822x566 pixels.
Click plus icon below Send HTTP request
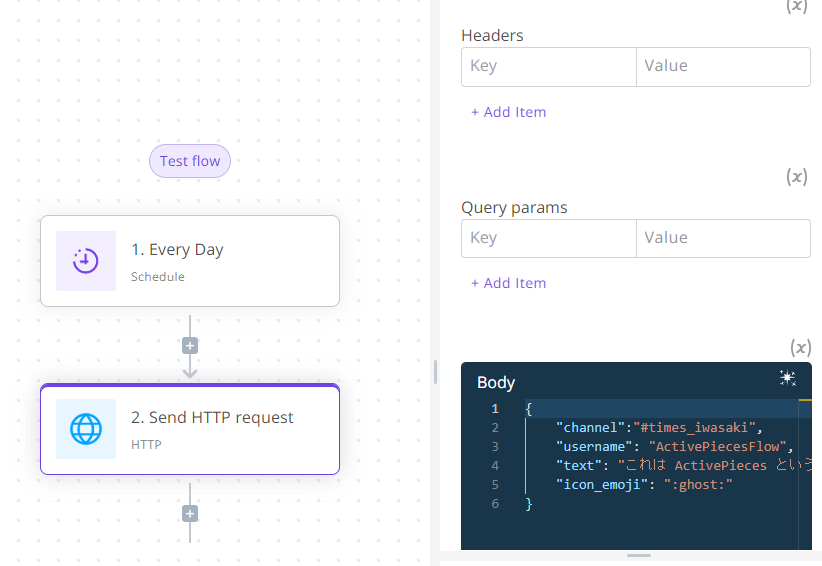click(190, 514)
